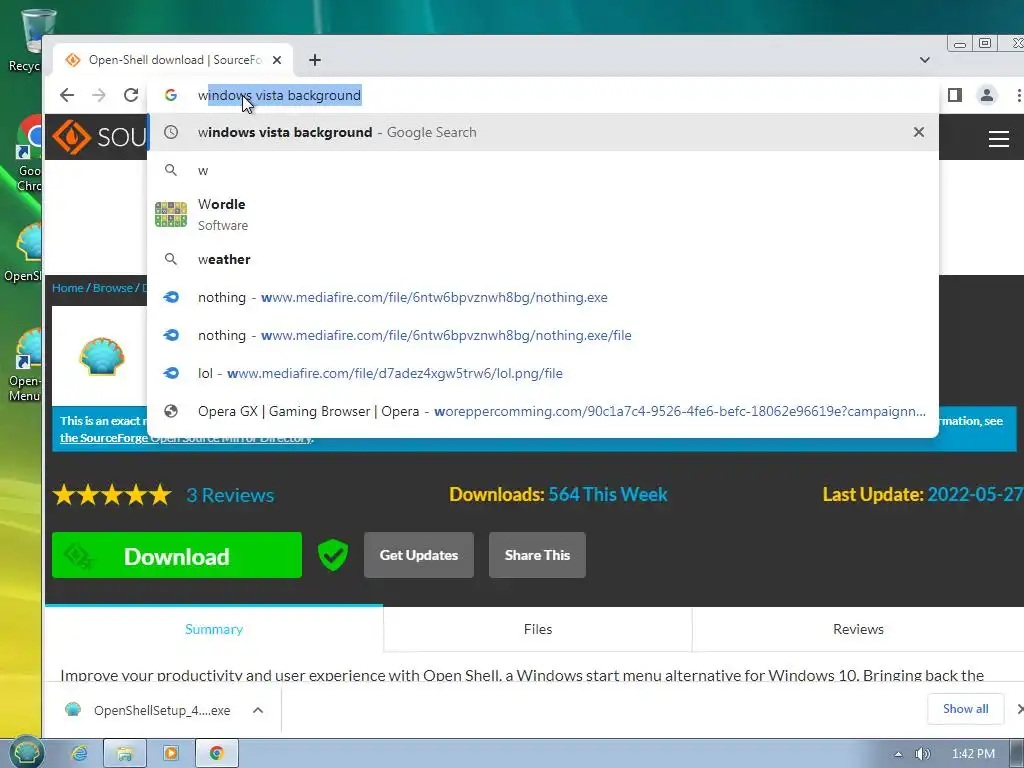This screenshot has width=1024, height=768.
Task: Click the Wordle grid thumbnail icon
Action: 171,214
